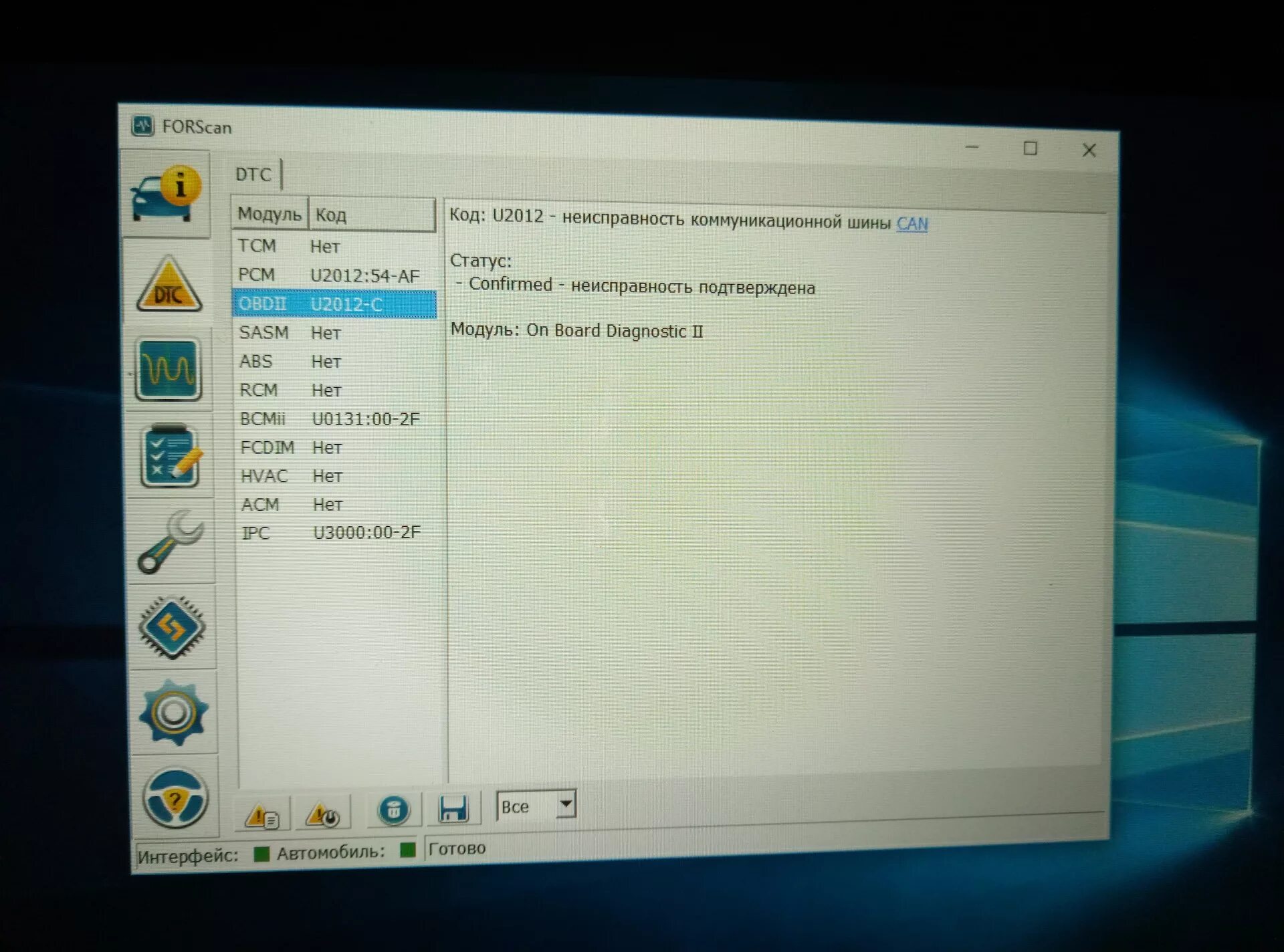
Task: Click the Модуль: On Board Diagnostic II text
Action: (x=576, y=330)
